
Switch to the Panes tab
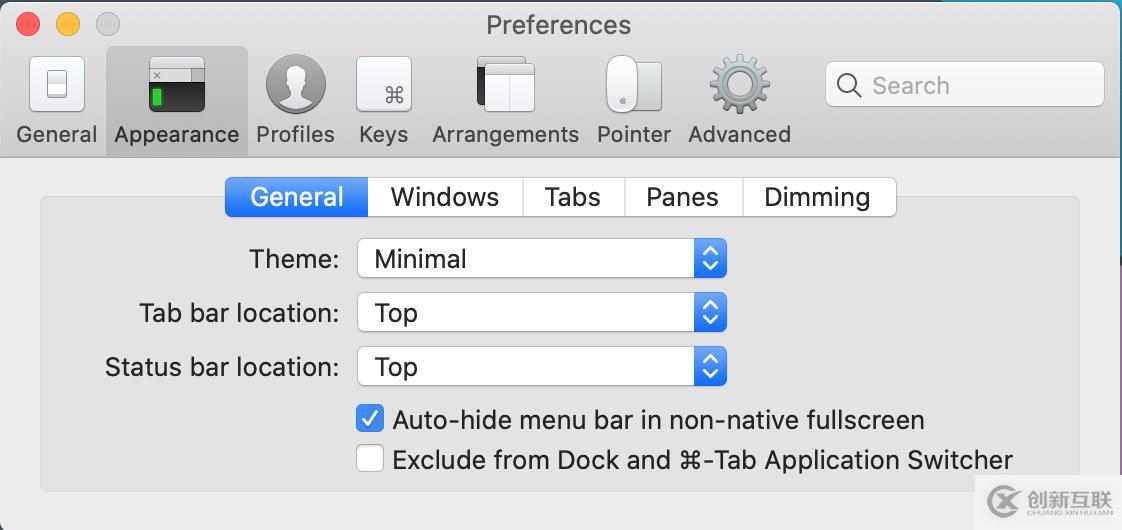(683, 197)
